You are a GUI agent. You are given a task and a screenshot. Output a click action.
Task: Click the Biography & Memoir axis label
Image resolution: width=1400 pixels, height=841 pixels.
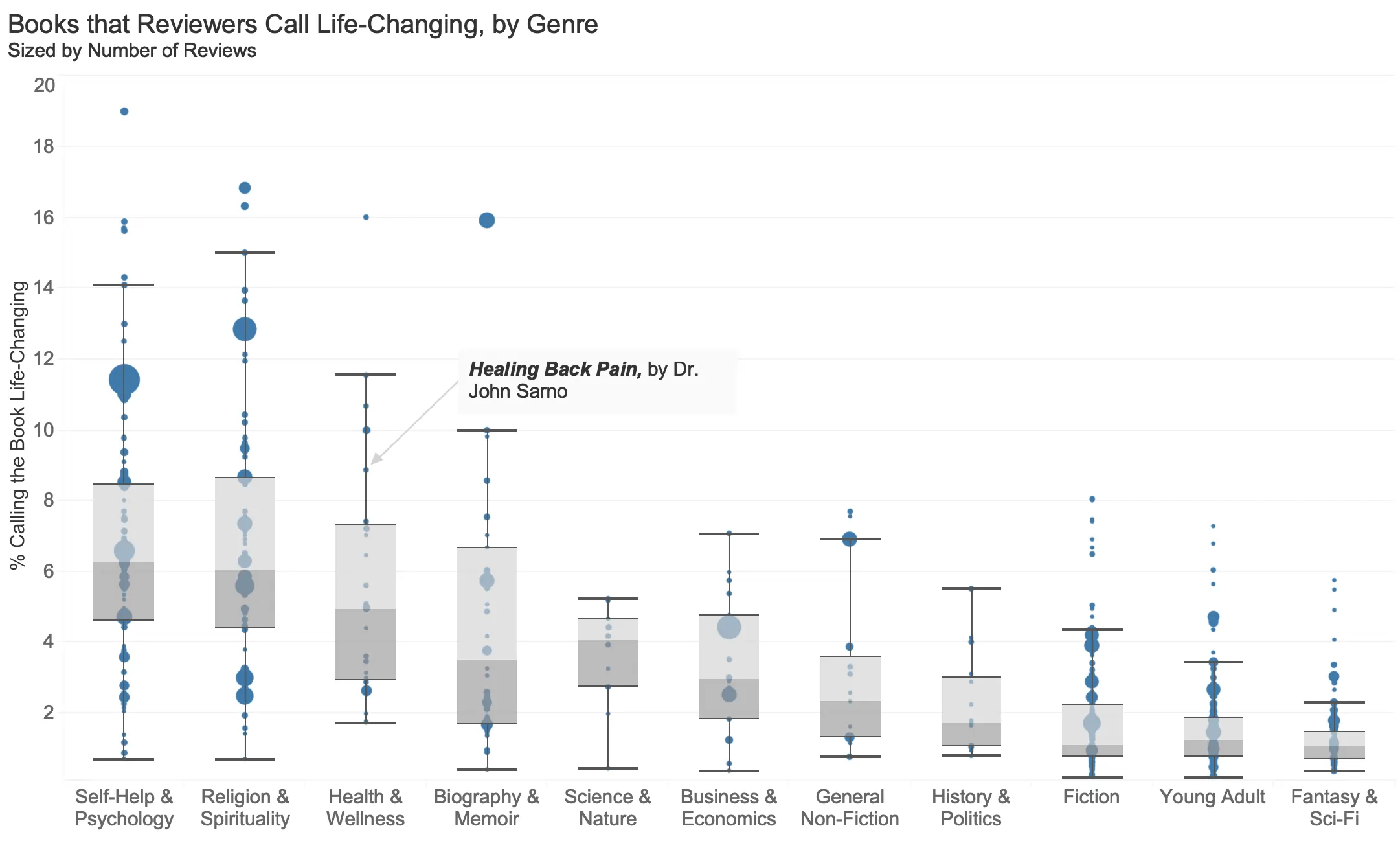pyautogui.click(x=486, y=807)
